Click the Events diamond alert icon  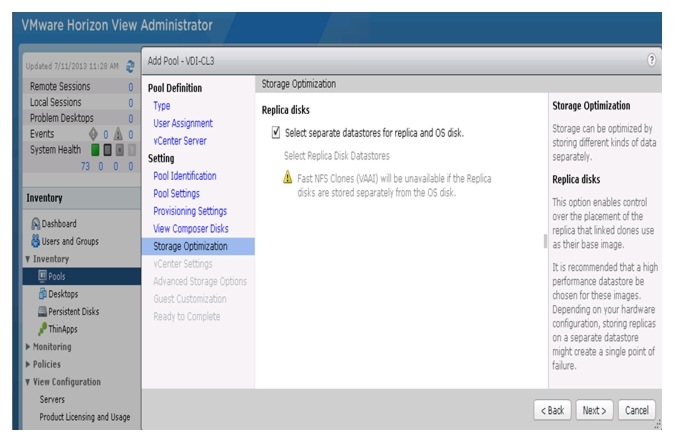(93, 134)
